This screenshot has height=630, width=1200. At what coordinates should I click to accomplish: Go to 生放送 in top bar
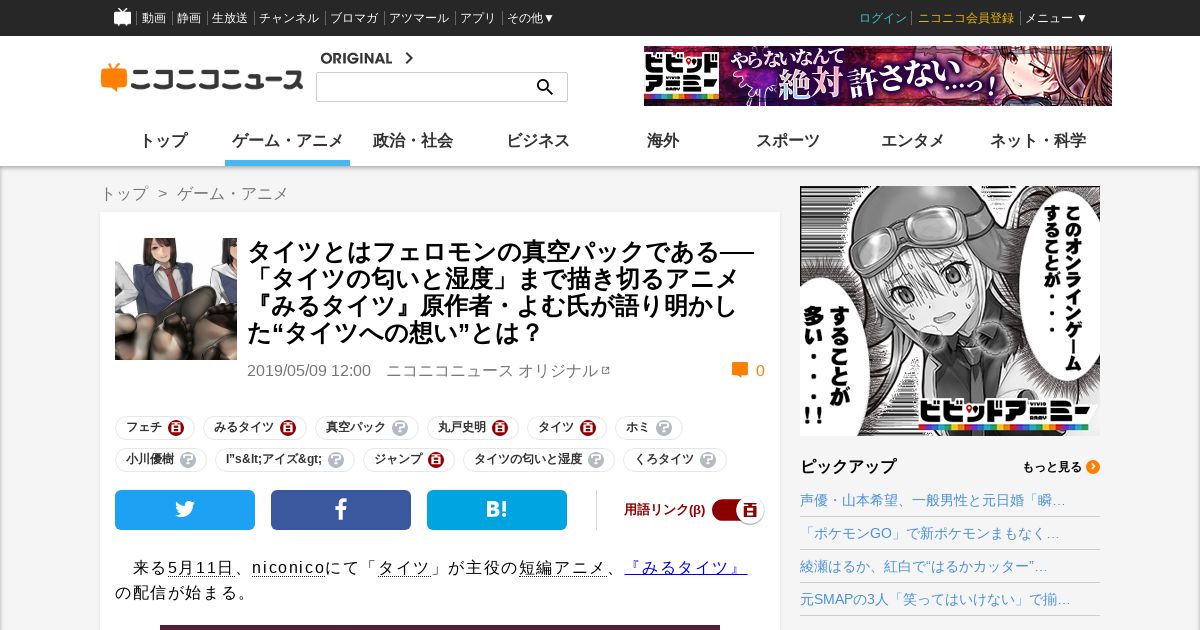point(230,18)
